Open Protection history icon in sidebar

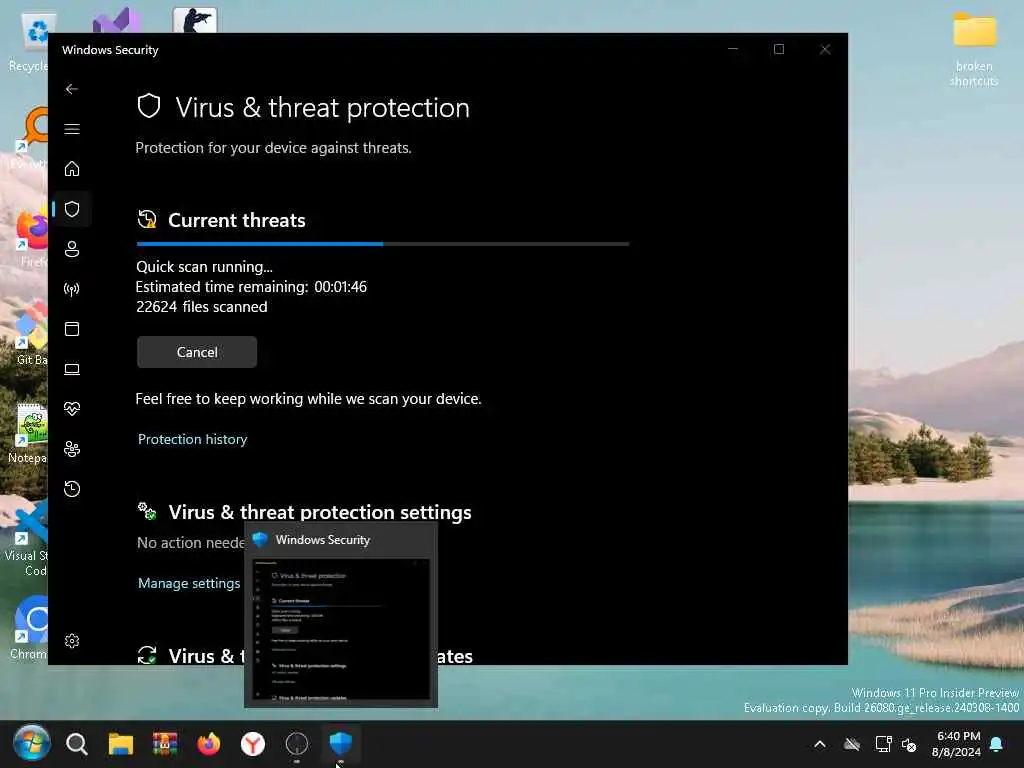pos(72,488)
